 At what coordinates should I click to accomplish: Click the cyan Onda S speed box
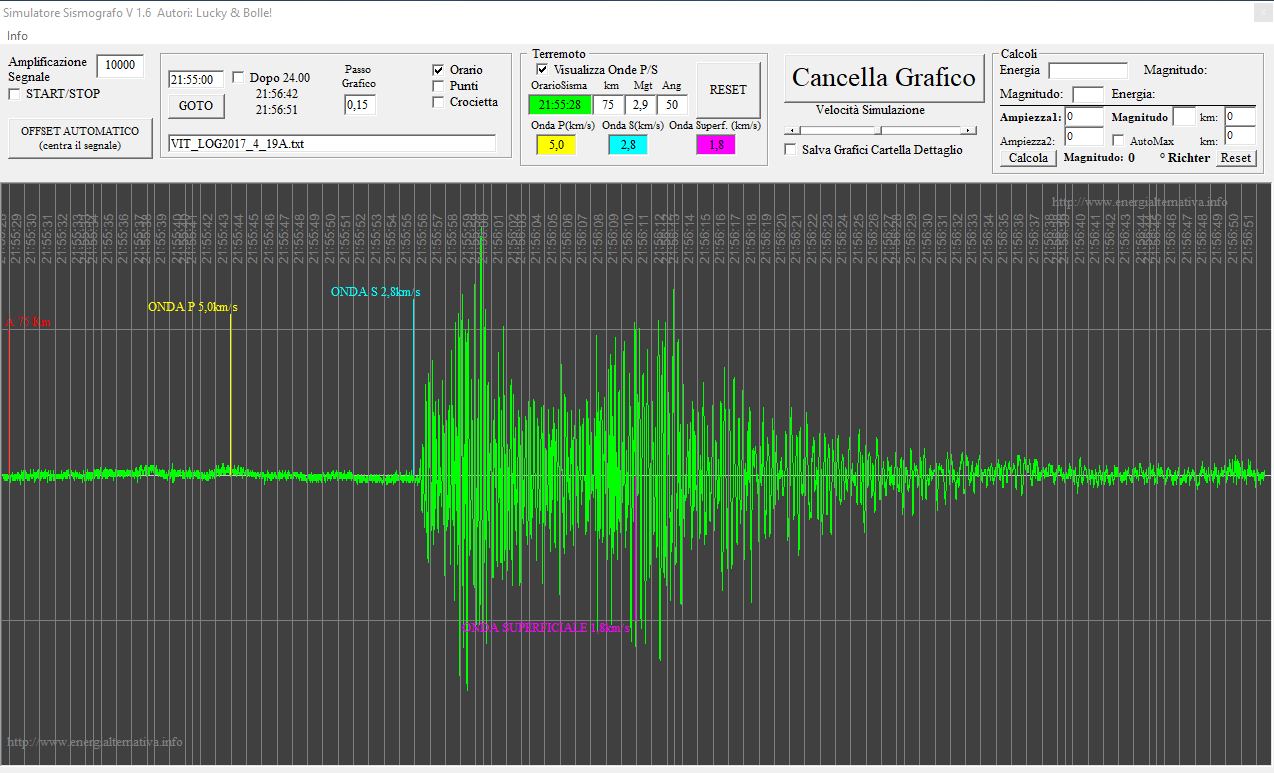(628, 145)
